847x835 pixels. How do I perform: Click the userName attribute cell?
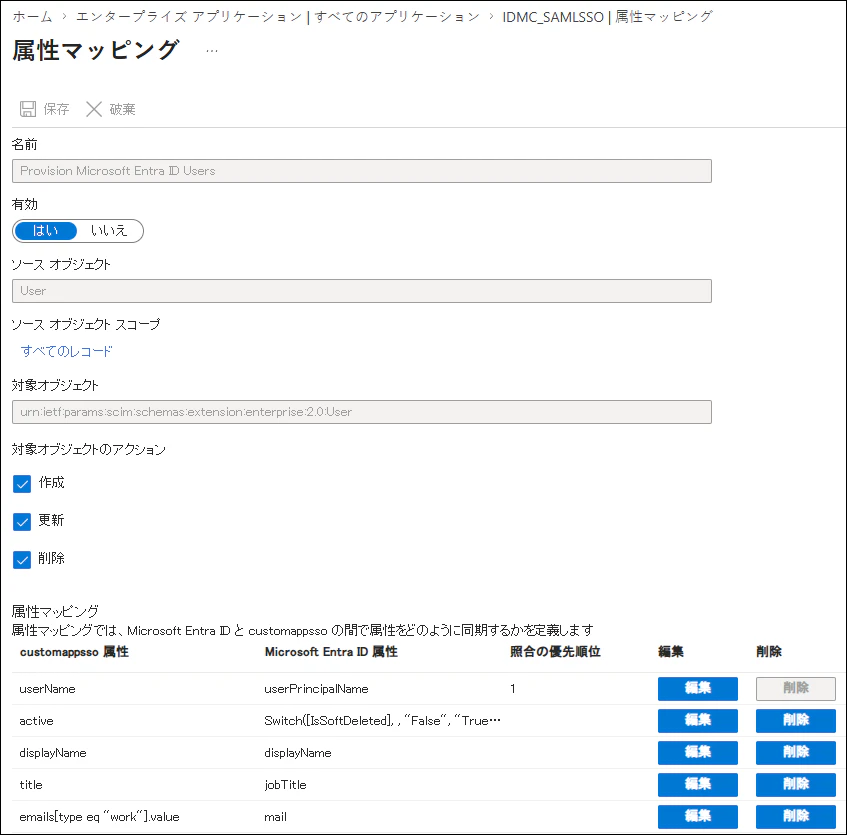click(x=48, y=689)
